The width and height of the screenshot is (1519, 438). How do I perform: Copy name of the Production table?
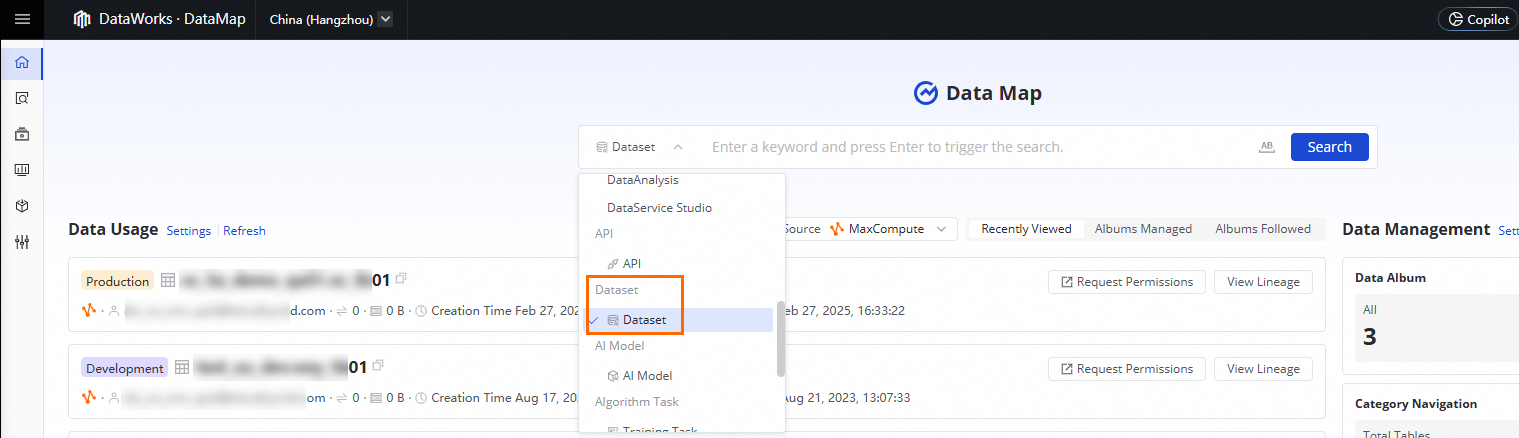pos(401,279)
